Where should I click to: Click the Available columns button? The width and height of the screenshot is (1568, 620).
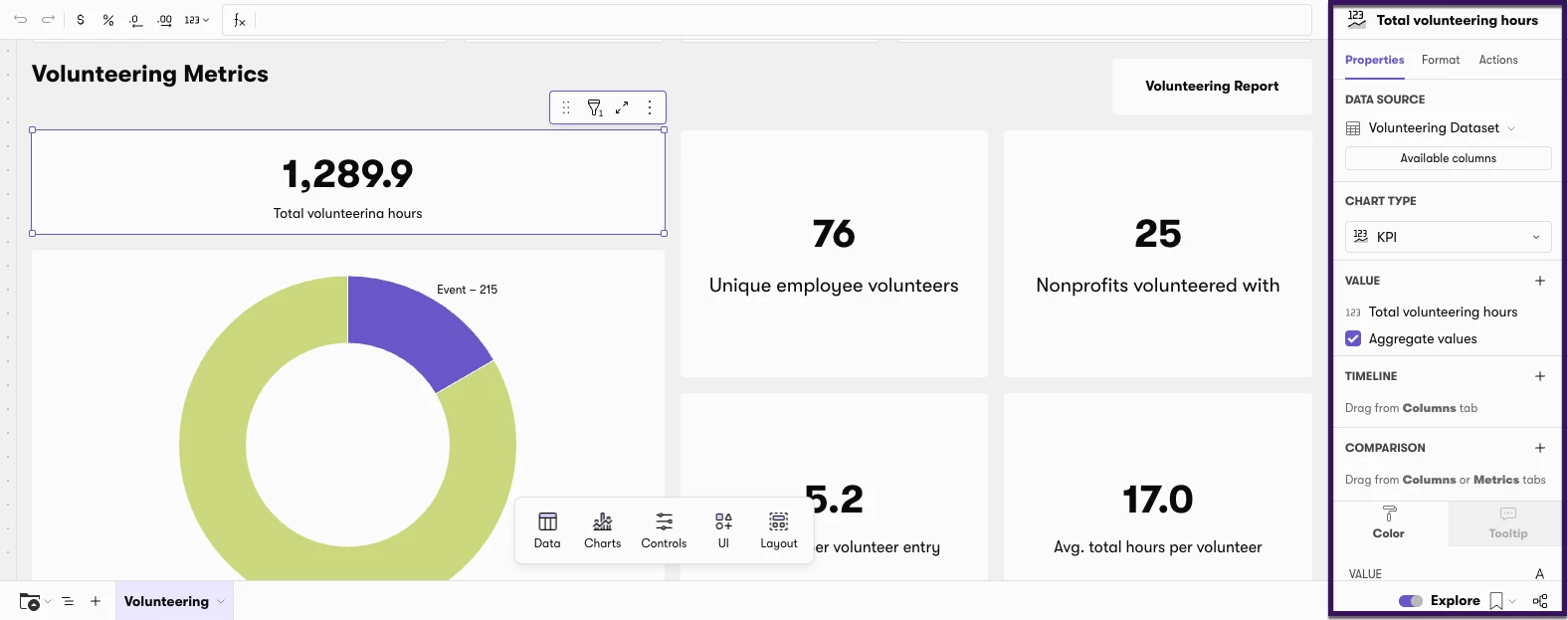[x=1448, y=158]
